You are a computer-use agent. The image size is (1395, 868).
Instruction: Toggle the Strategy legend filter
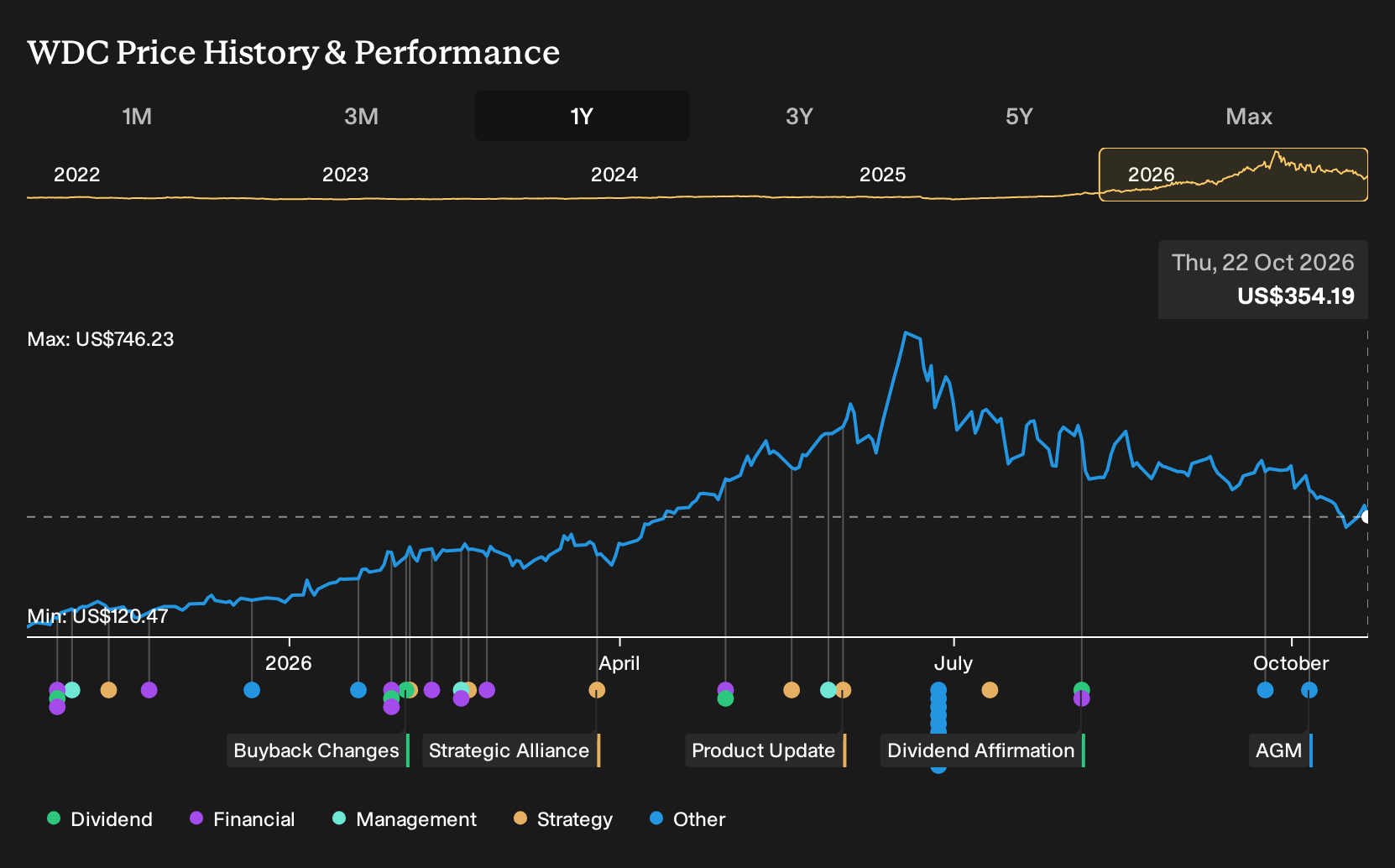(563, 819)
